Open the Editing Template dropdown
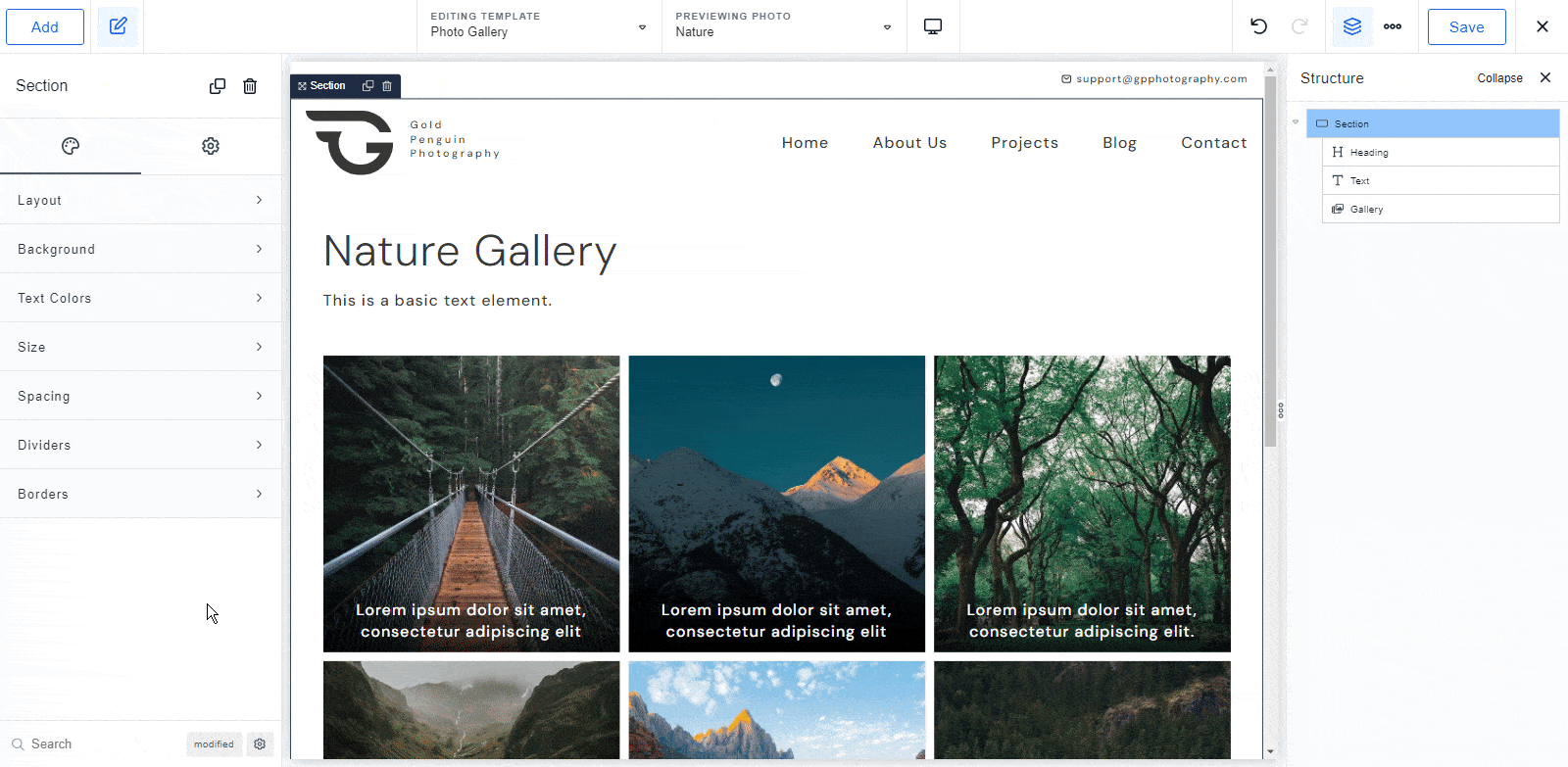Screen dimensions: 1568x767 (x=538, y=26)
